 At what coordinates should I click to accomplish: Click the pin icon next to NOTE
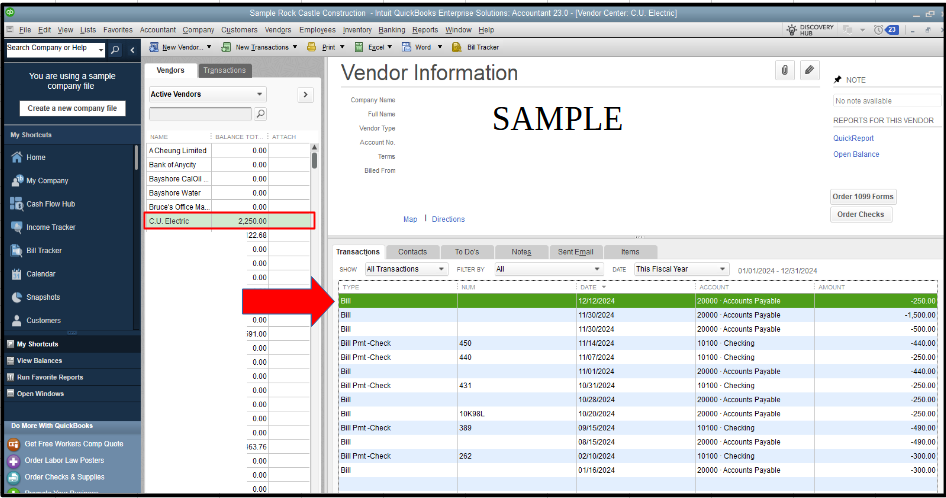tap(837, 80)
